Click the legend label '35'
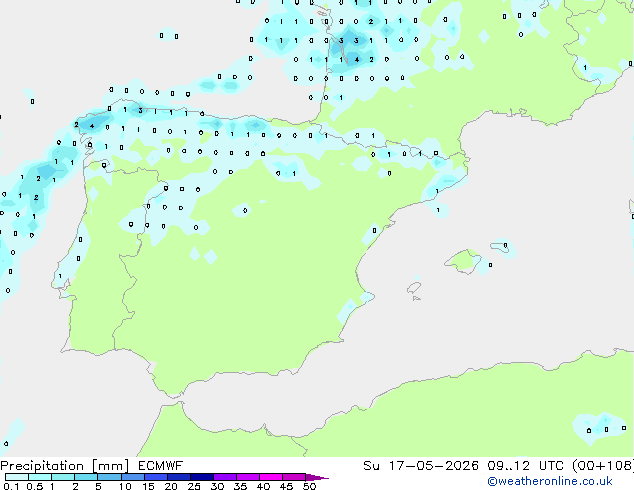Viewport: 634px width, 490px height. click(240, 486)
